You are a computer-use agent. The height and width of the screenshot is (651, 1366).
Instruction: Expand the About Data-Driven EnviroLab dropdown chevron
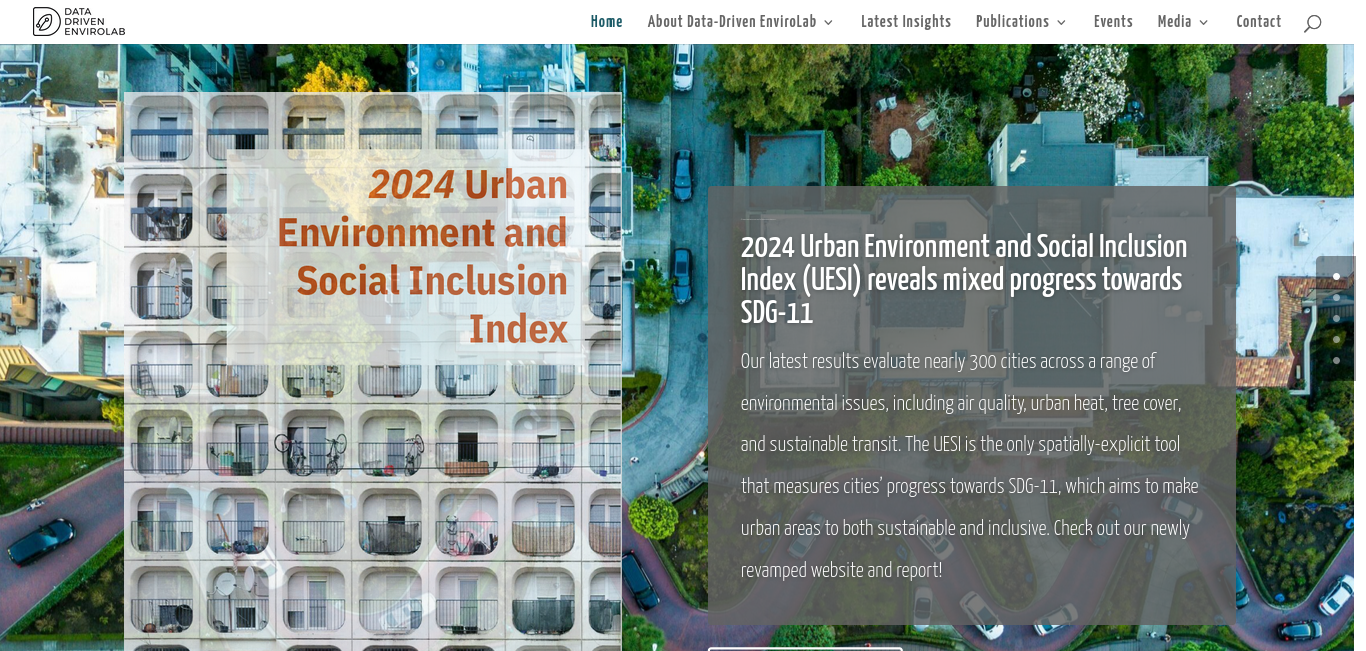pos(828,22)
